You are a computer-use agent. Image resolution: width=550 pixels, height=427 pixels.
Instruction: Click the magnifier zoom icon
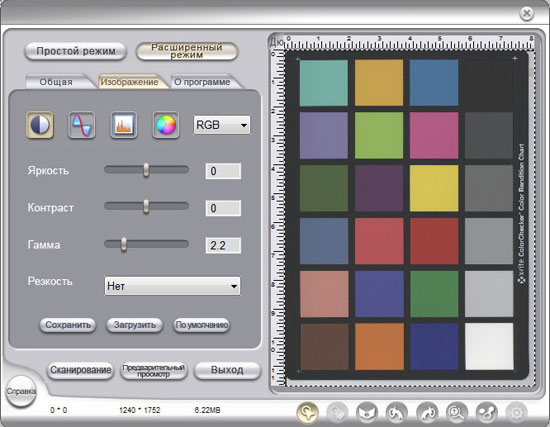(x=457, y=413)
